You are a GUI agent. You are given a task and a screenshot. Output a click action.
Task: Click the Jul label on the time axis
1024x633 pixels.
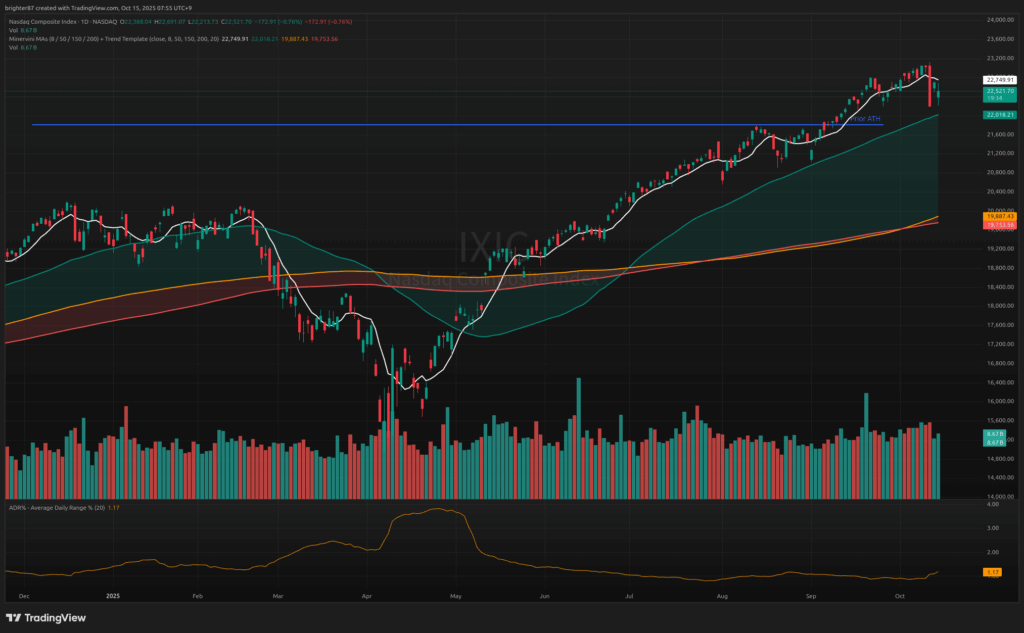pyautogui.click(x=630, y=594)
